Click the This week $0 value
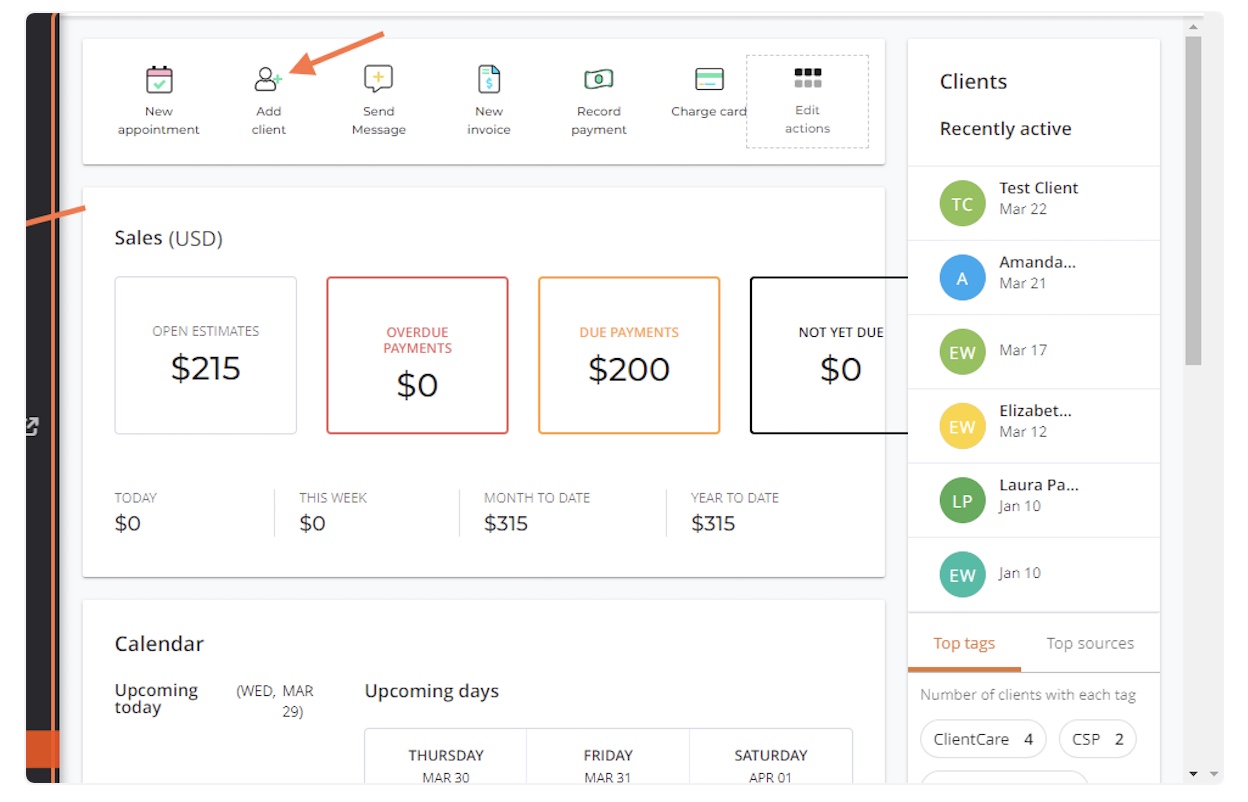The height and width of the screenshot is (802, 1248). click(x=313, y=523)
